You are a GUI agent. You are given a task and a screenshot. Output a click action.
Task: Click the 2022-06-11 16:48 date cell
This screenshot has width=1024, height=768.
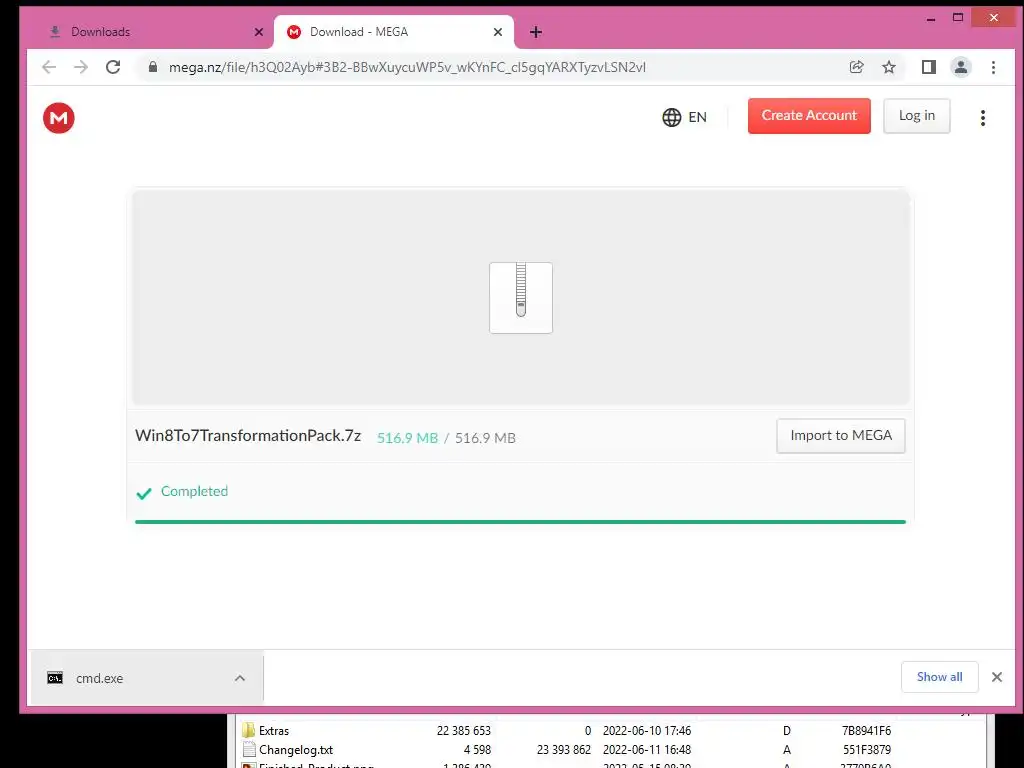coord(647,750)
